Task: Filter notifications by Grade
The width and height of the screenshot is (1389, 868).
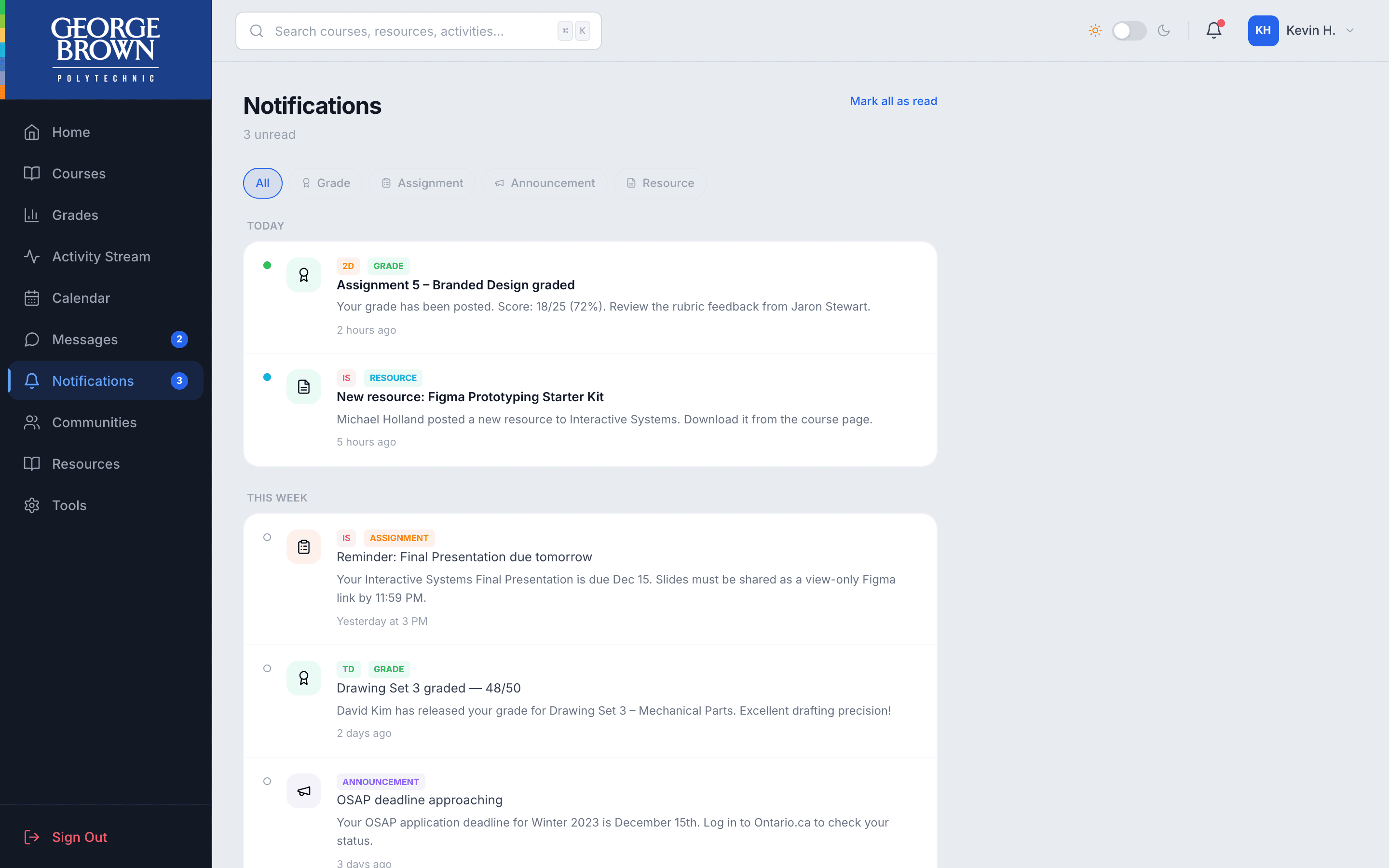Action: (326, 183)
